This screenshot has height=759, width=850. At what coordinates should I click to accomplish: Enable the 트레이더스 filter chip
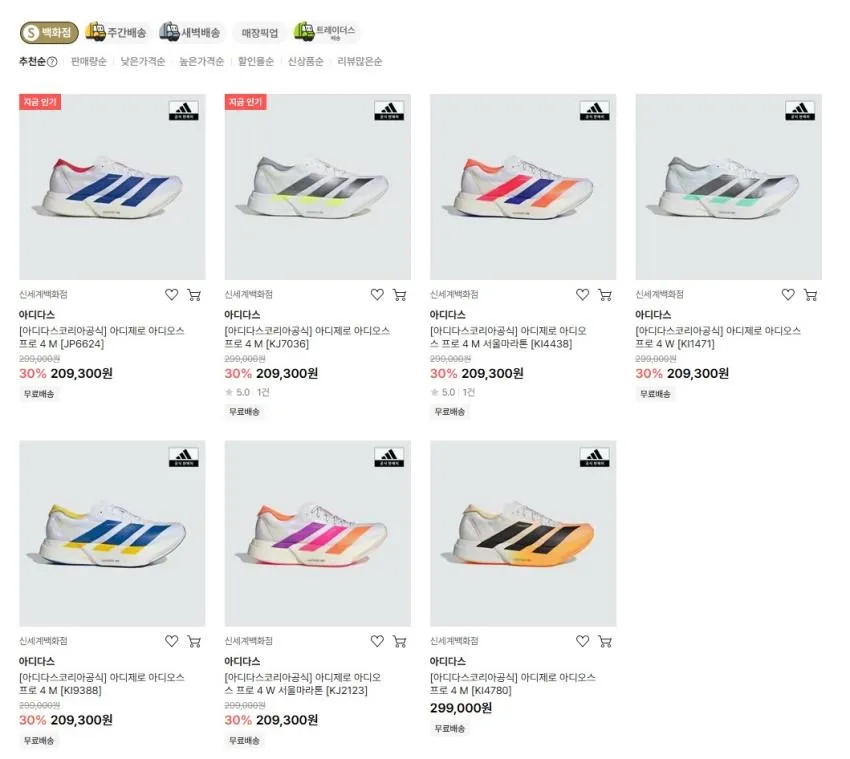pyautogui.click(x=326, y=33)
